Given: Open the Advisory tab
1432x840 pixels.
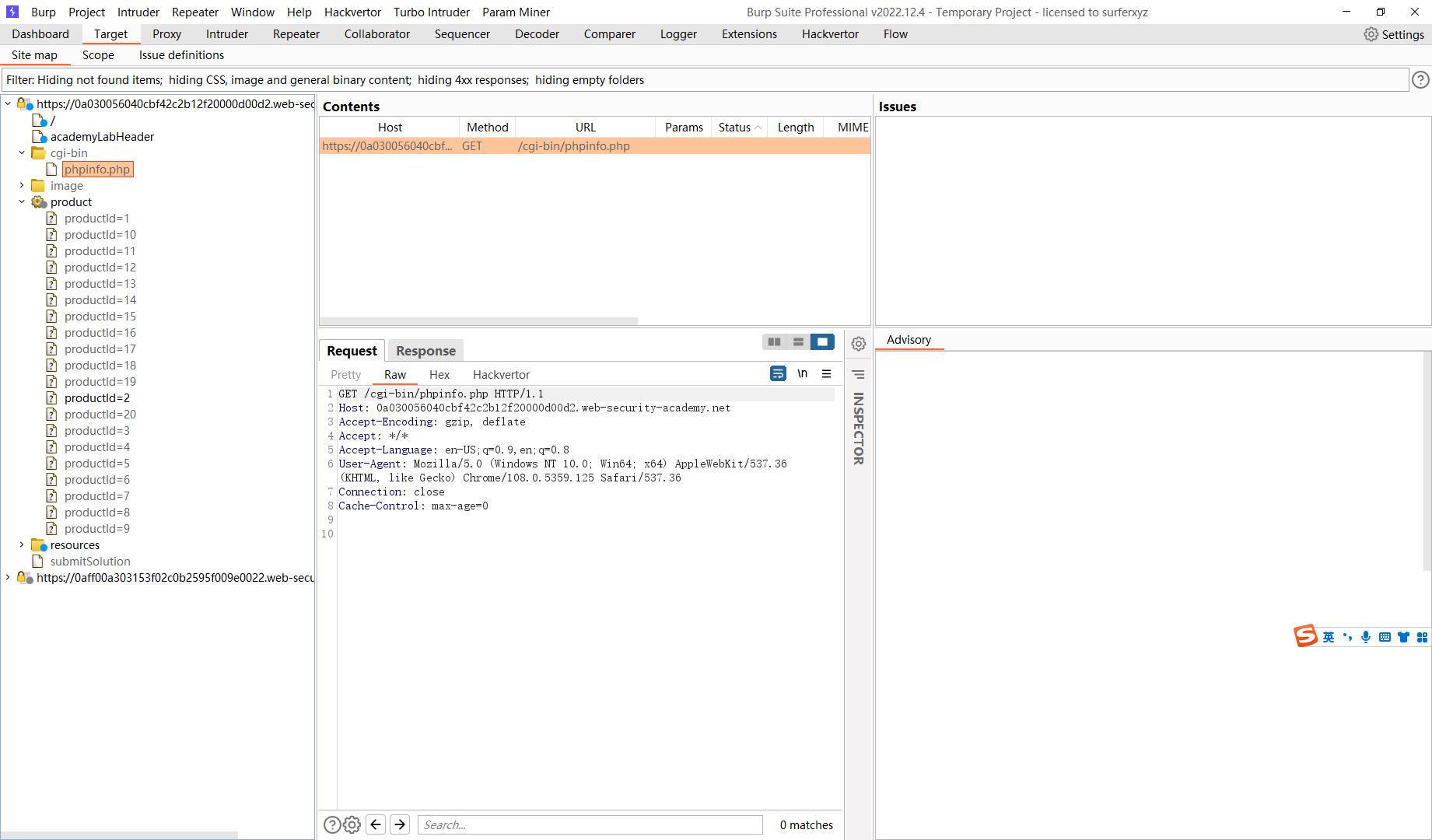Looking at the screenshot, I should pyautogui.click(x=909, y=339).
